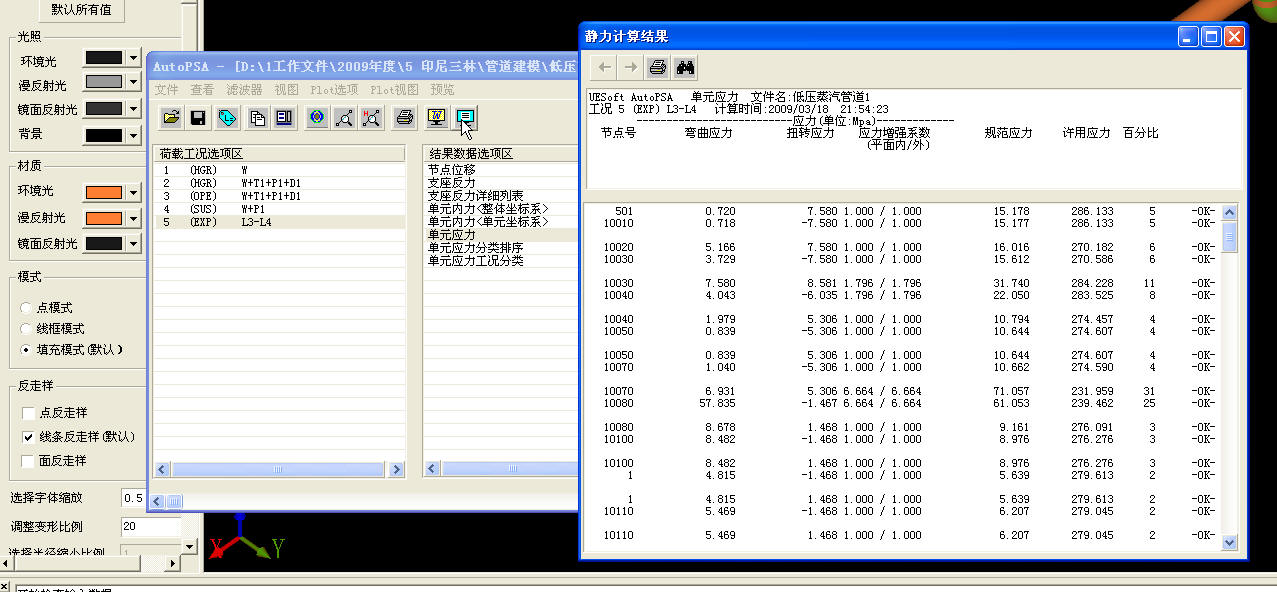This screenshot has width=1277, height=592.
Task: Click the open folder toolbar icon
Action: pyautogui.click(x=171, y=118)
